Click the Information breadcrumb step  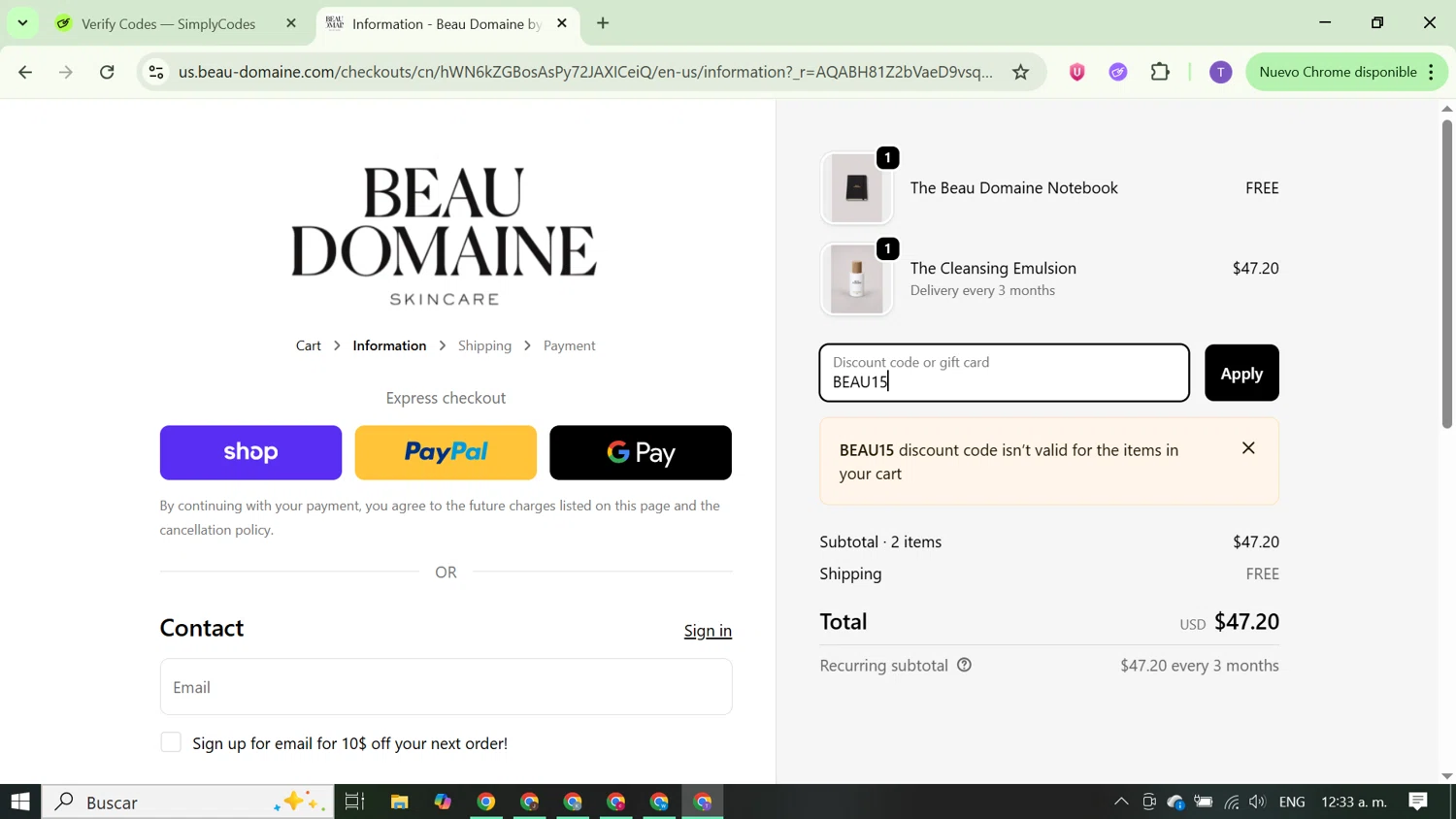pos(389,345)
